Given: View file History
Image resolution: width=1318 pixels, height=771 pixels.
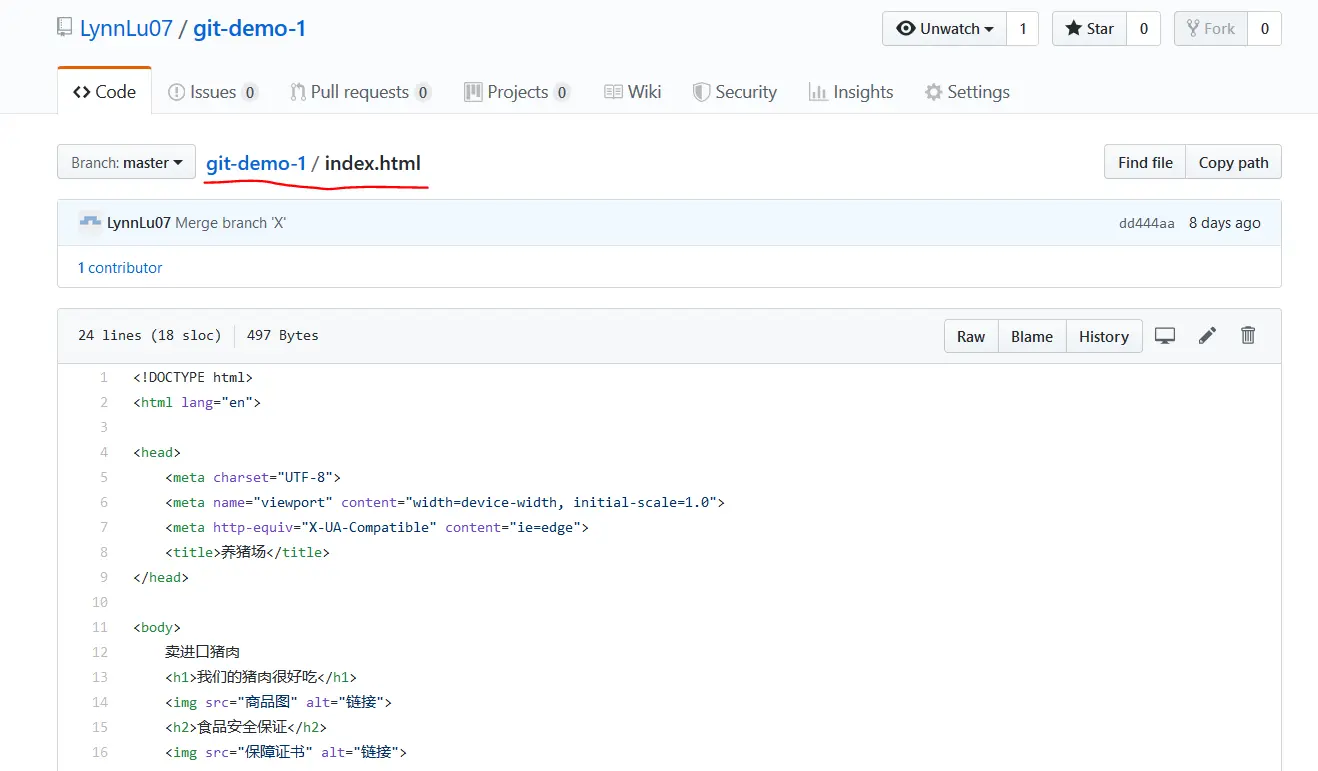Looking at the screenshot, I should click(1103, 336).
